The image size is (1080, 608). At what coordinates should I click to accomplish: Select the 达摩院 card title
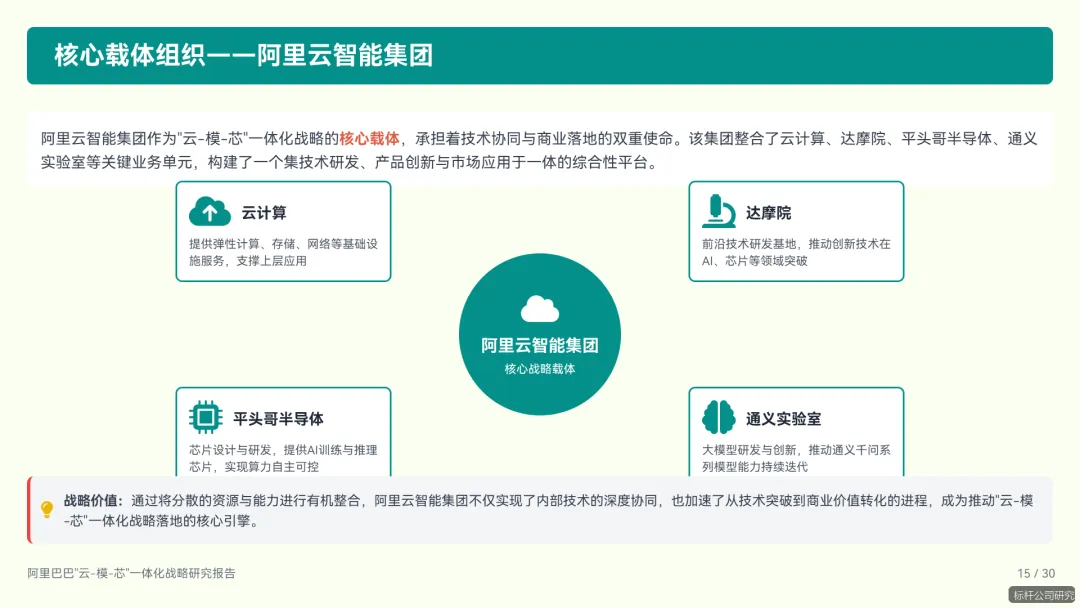pyautogui.click(x=769, y=213)
